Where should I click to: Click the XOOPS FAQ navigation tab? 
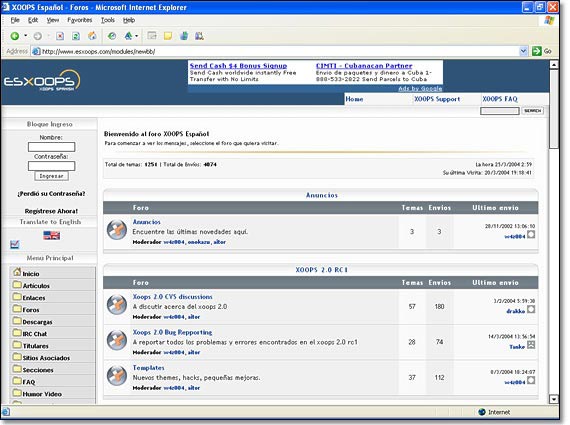(500, 99)
